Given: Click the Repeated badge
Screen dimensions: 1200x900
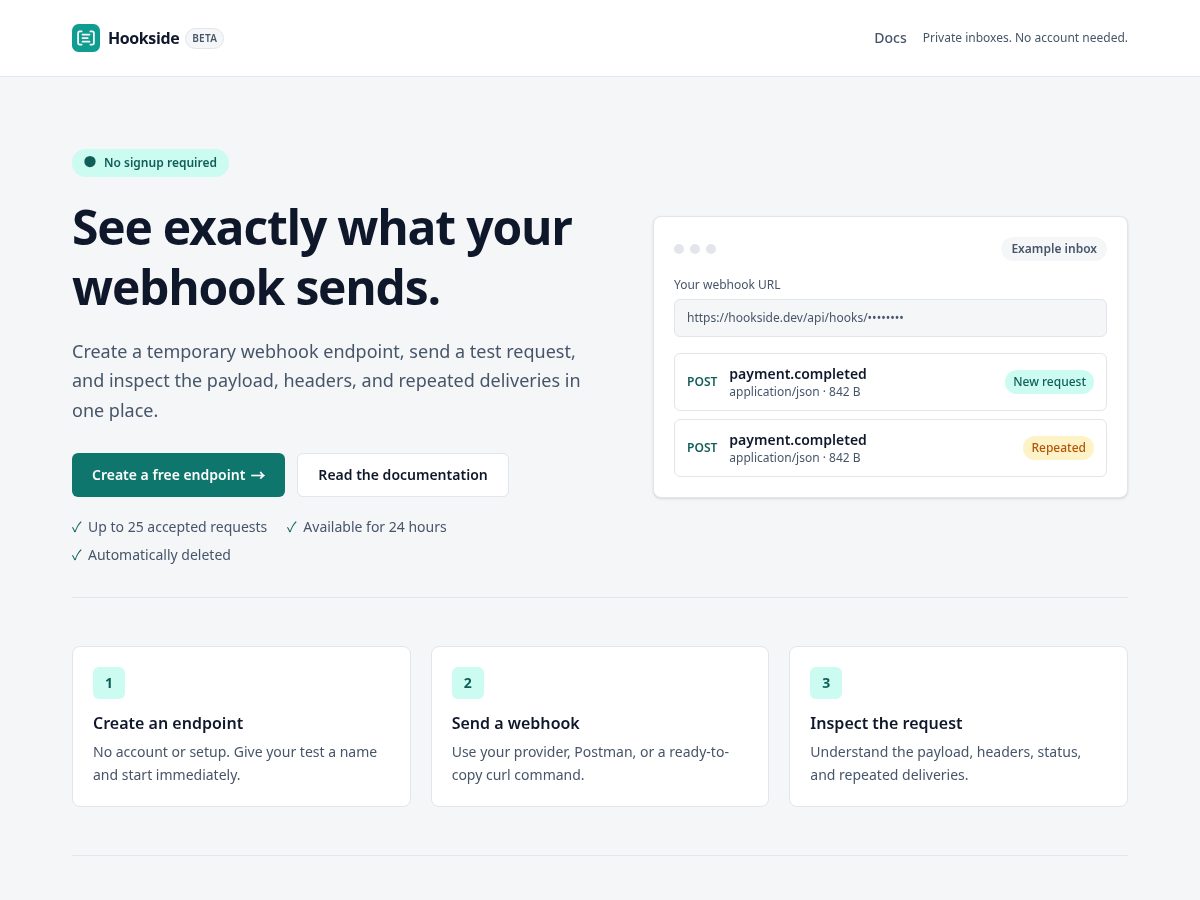Looking at the screenshot, I should pos(1058,448).
